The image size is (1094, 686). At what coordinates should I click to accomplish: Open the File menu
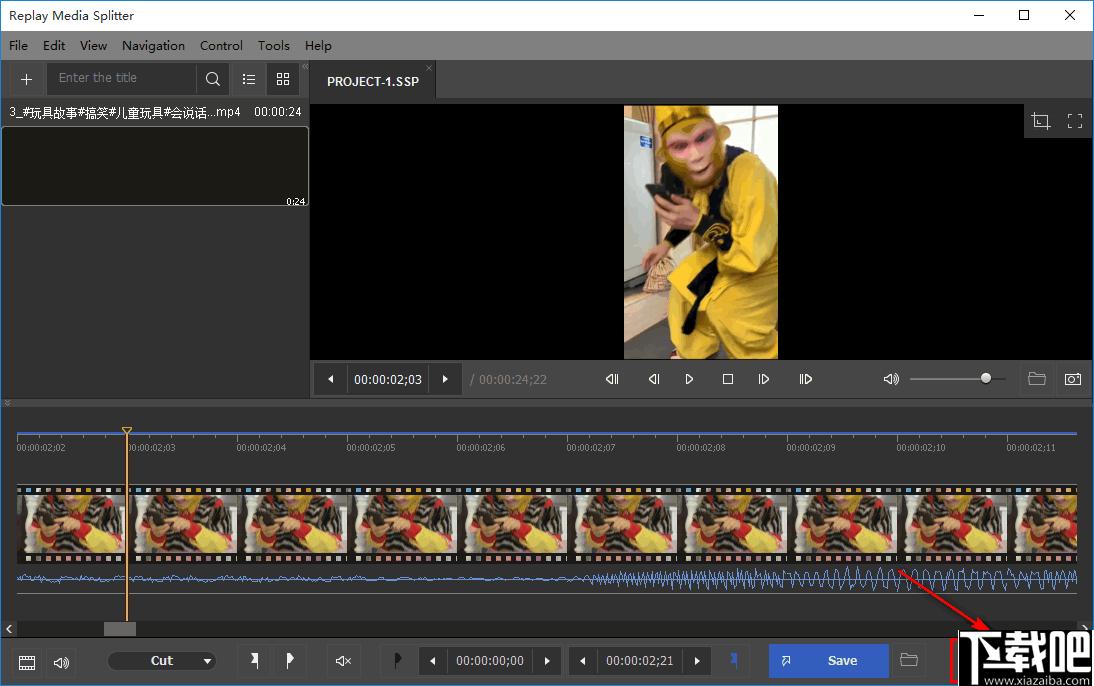[19, 45]
